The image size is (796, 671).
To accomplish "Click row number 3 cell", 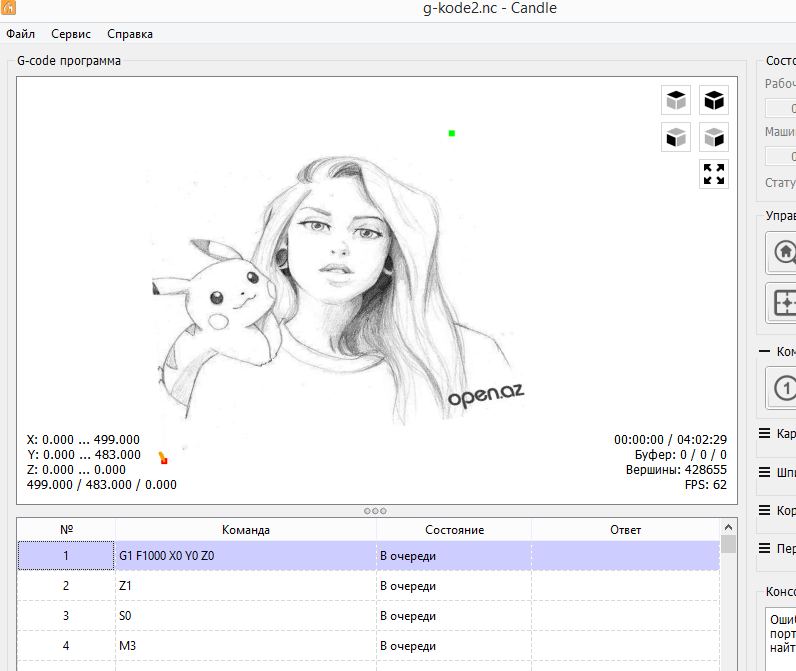I will click(66, 616).
